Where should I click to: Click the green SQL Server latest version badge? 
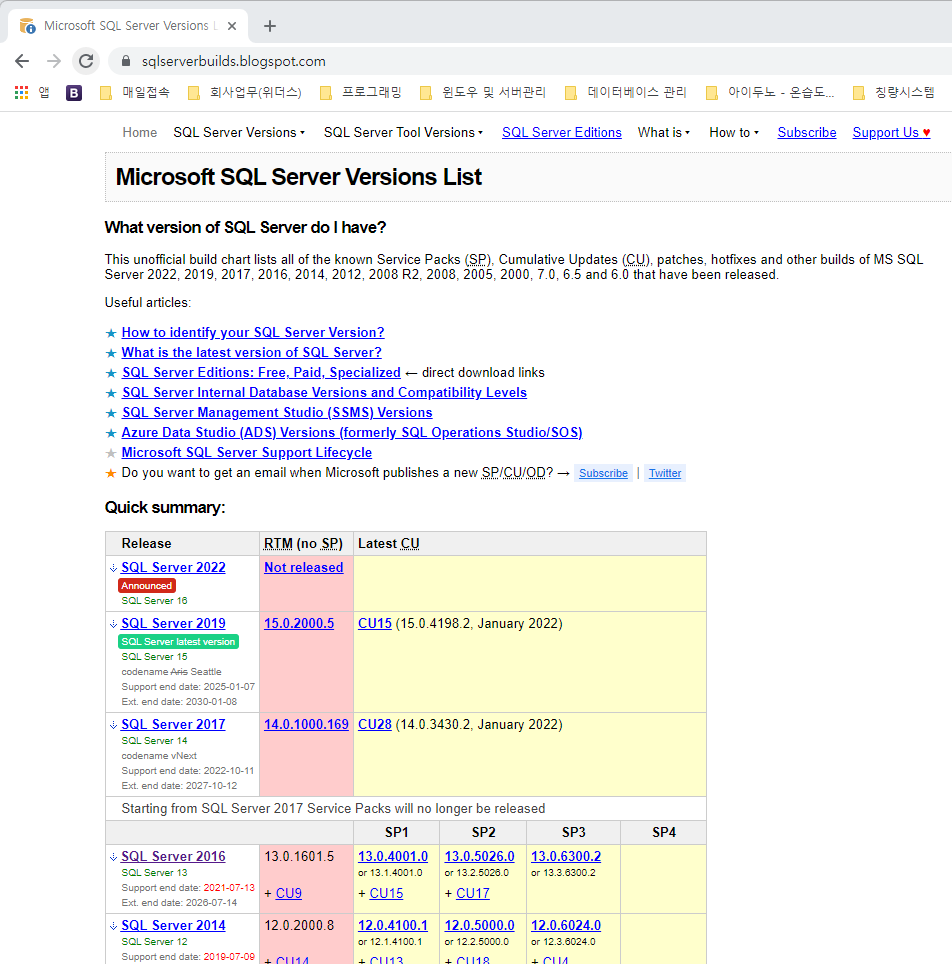pos(178,642)
